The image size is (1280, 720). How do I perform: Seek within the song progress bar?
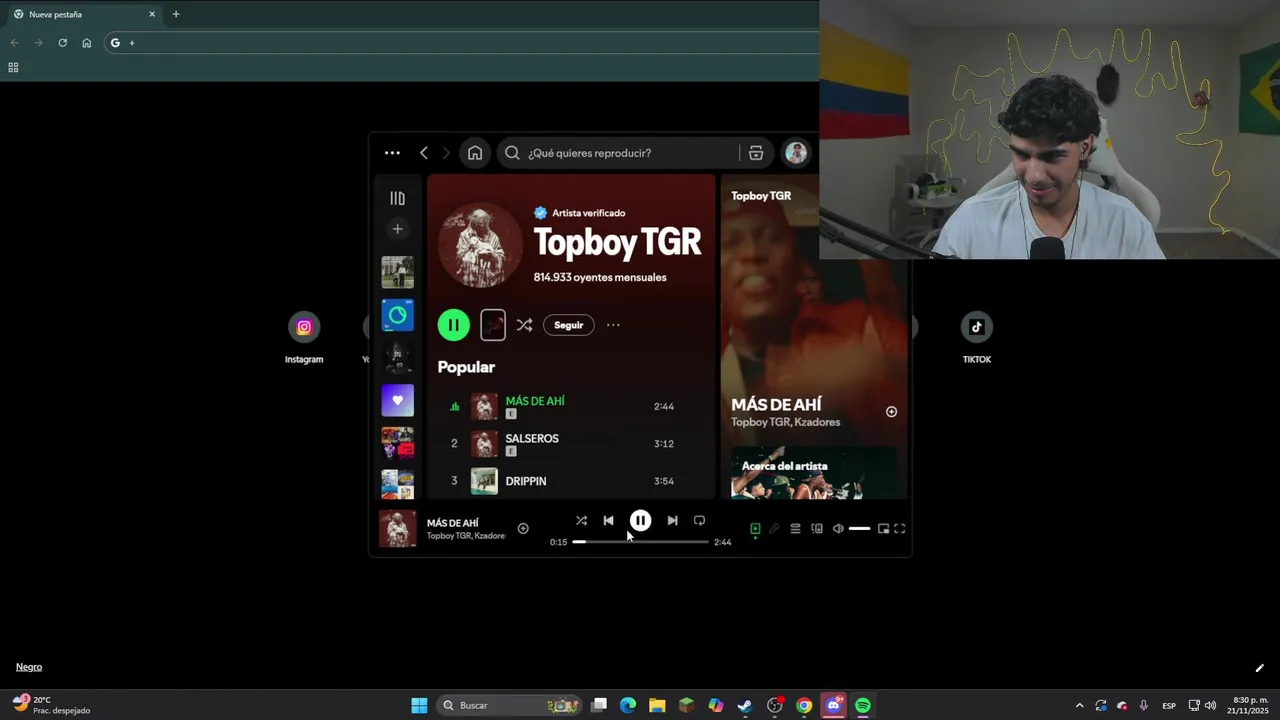tap(640, 542)
